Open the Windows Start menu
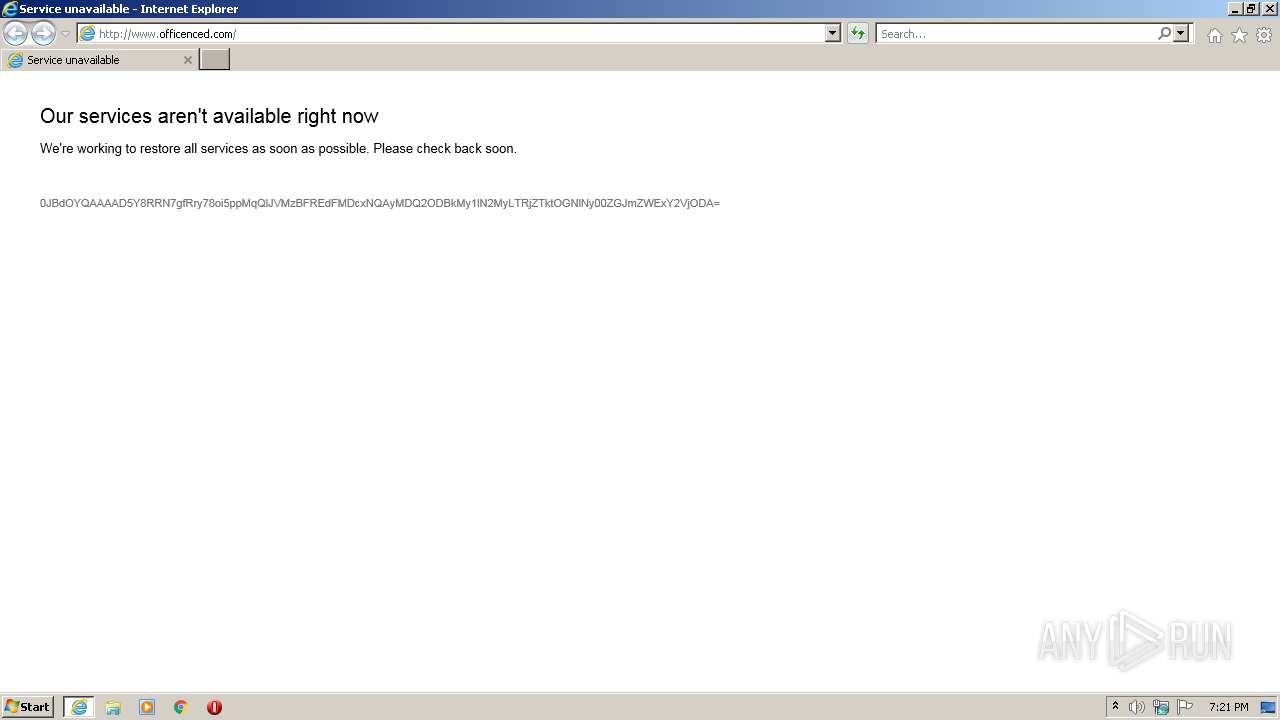 pyautogui.click(x=28, y=706)
